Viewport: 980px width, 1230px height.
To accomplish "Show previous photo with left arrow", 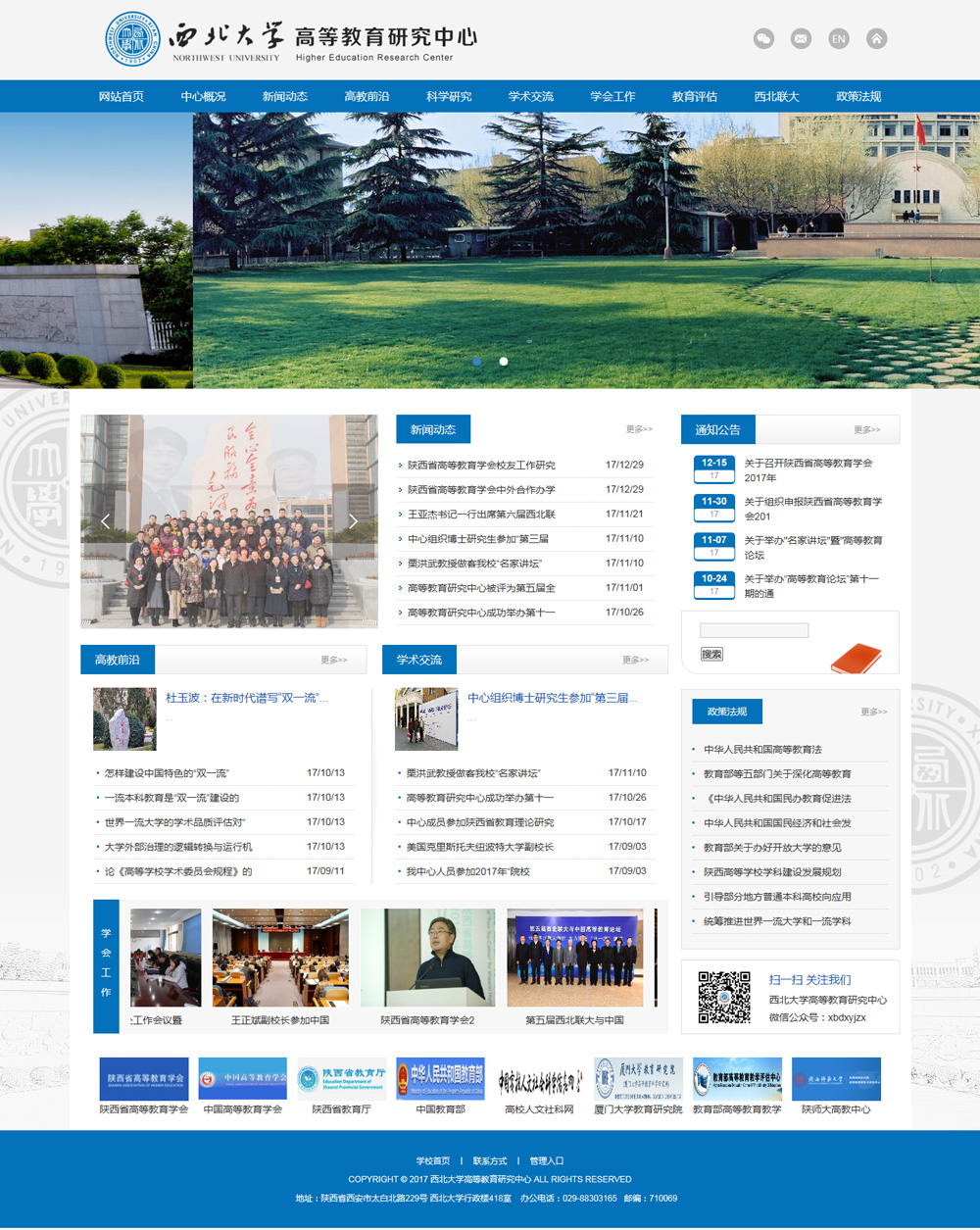I will tap(106, 521).
